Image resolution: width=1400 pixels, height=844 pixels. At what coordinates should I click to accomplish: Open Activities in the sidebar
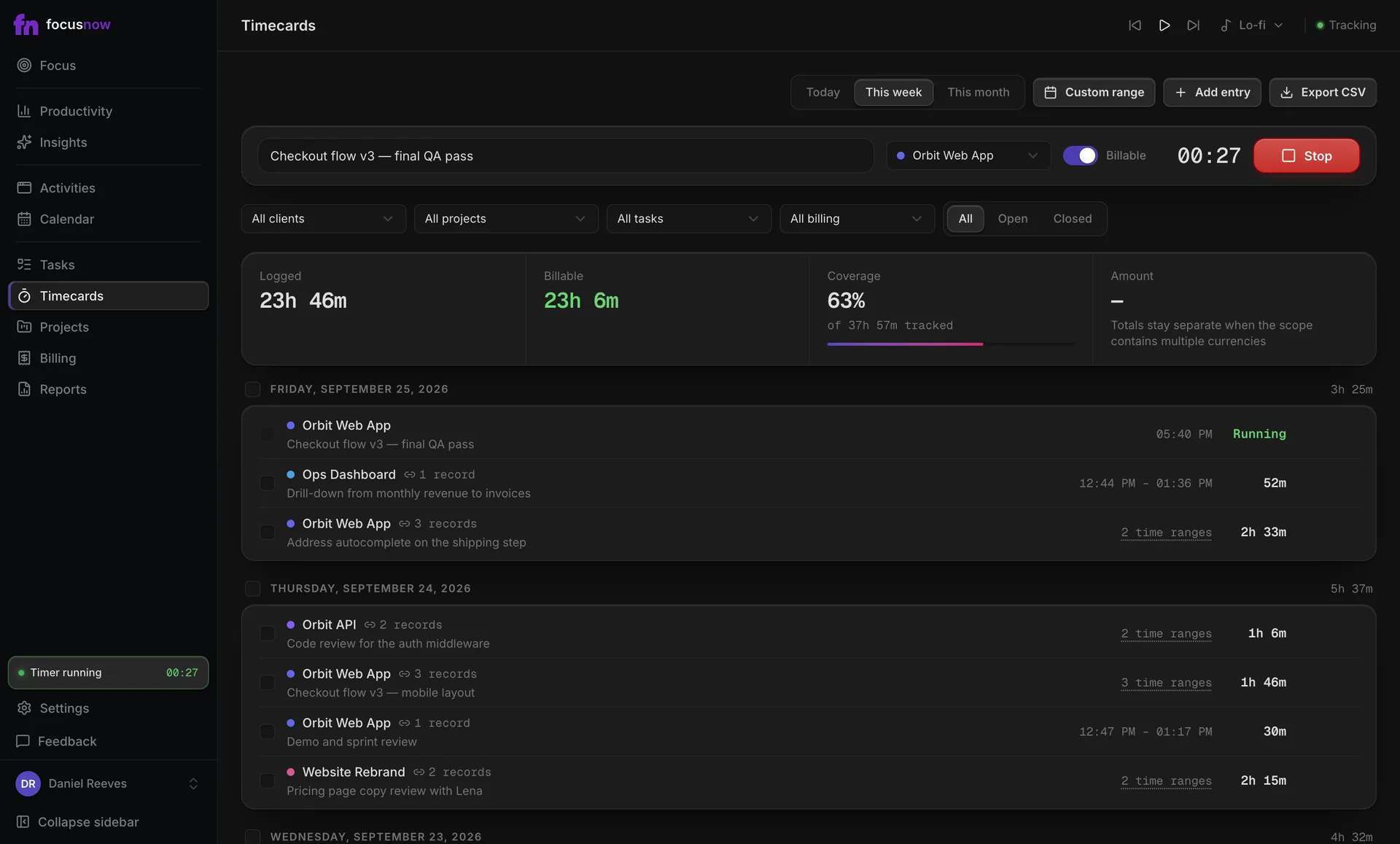pos(108,187)
